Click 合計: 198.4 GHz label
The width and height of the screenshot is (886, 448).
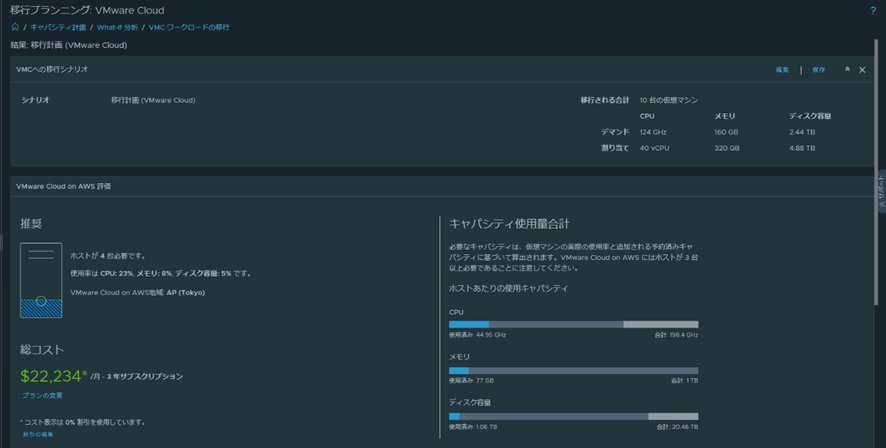676,335
